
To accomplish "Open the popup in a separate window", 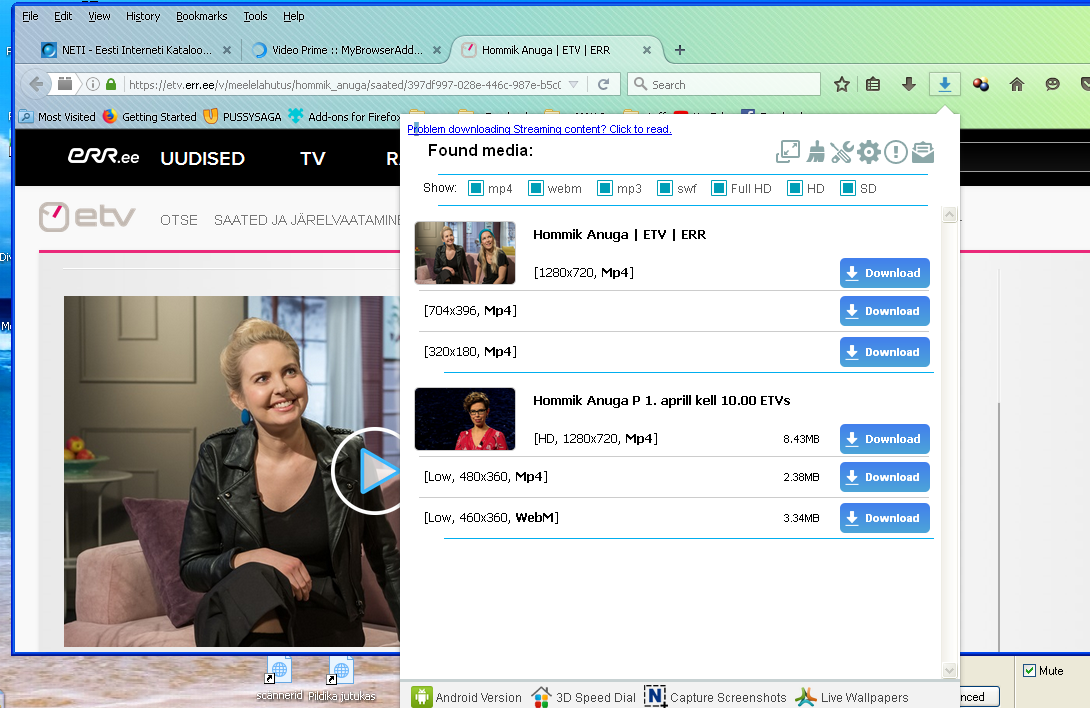I will pyautogui.click(x=788, y=152).
